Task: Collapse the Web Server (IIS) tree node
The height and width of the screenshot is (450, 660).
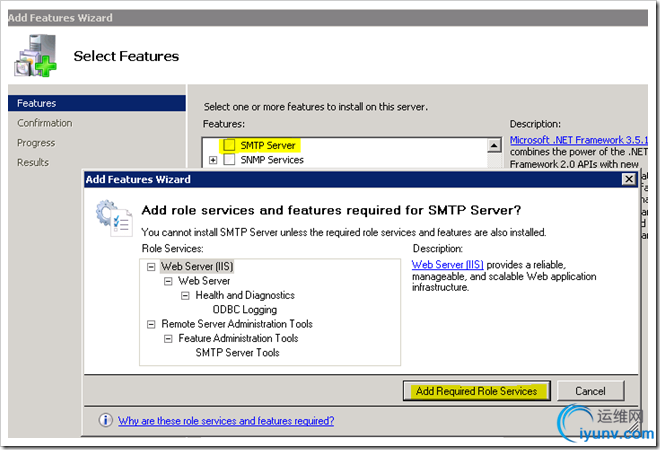Action: coord(151,267)
